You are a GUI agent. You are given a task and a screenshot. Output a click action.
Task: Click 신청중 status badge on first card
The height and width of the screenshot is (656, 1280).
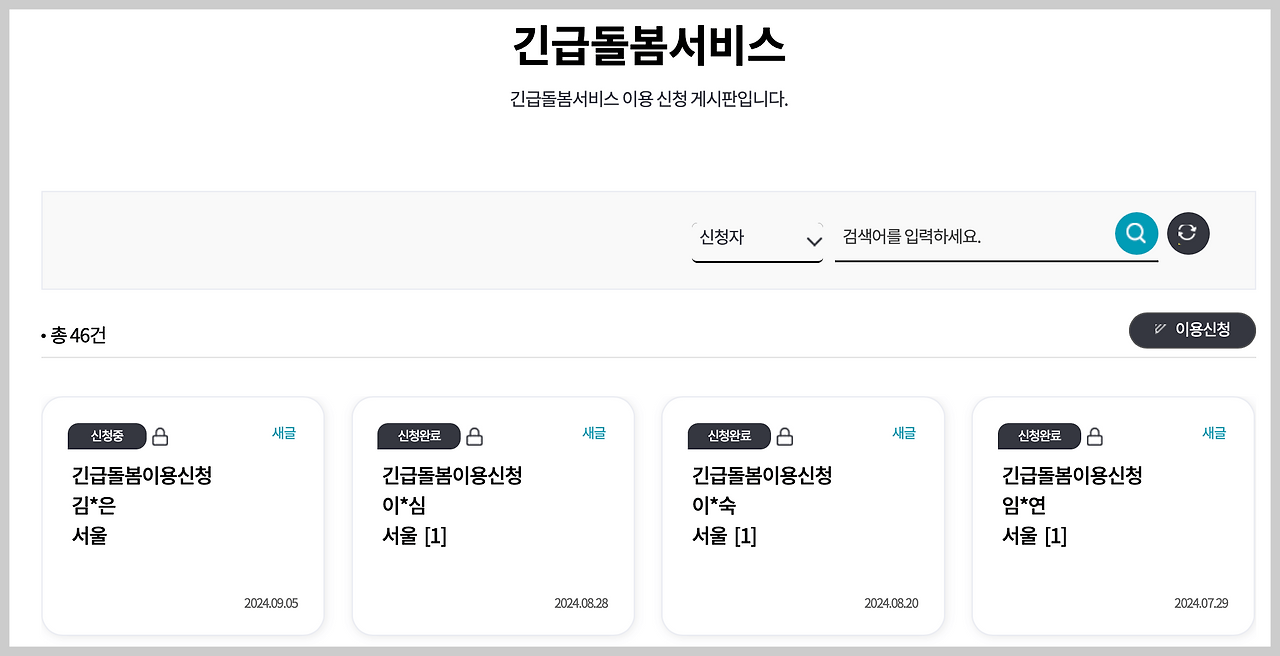pyautogui.click(x=107, y=436)
